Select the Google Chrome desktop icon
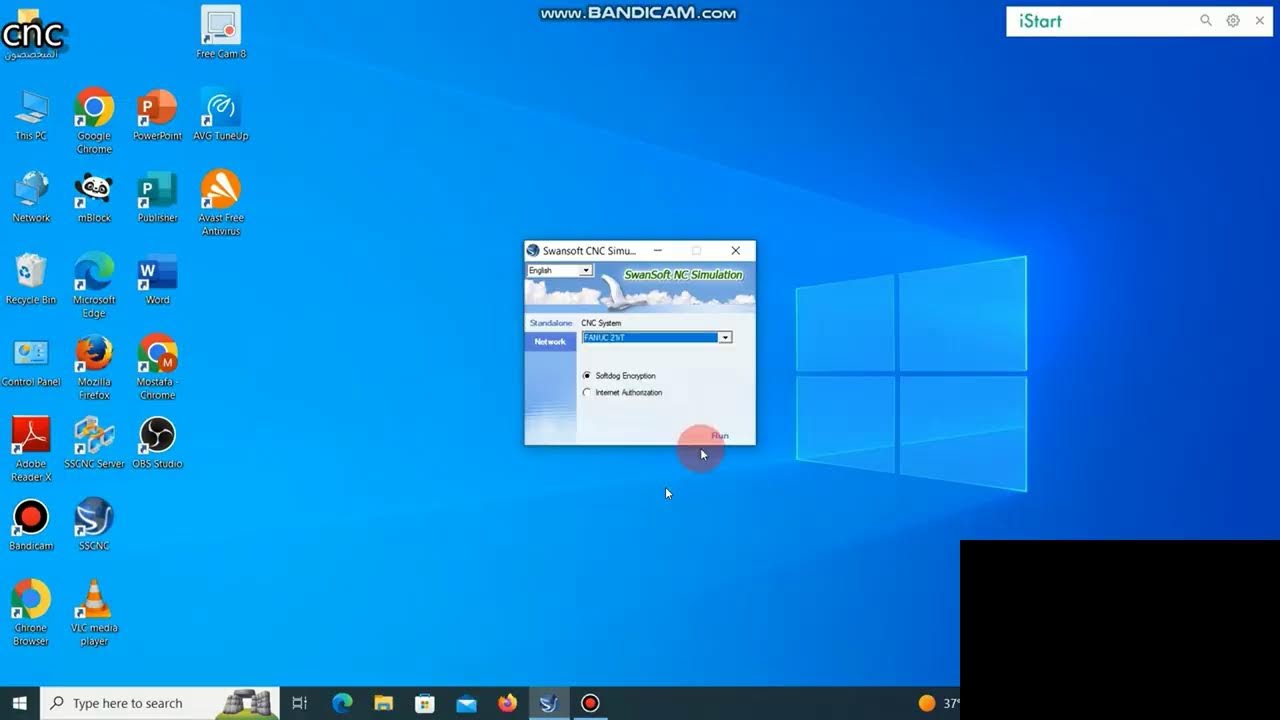Viewport: 1280px width, 720px height. (94, 120)
